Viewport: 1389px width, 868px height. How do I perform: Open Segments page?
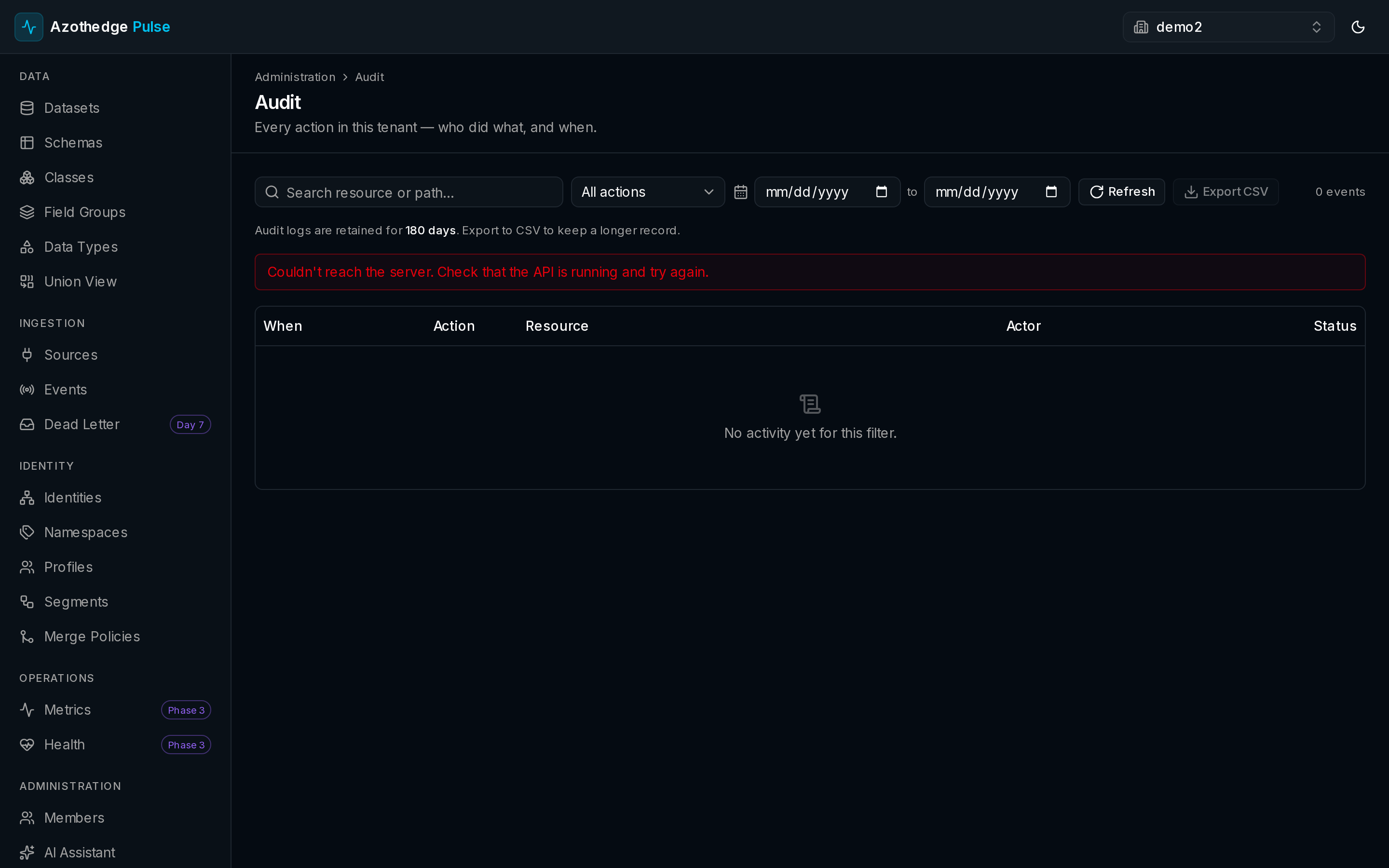click(x=115, y=602)
